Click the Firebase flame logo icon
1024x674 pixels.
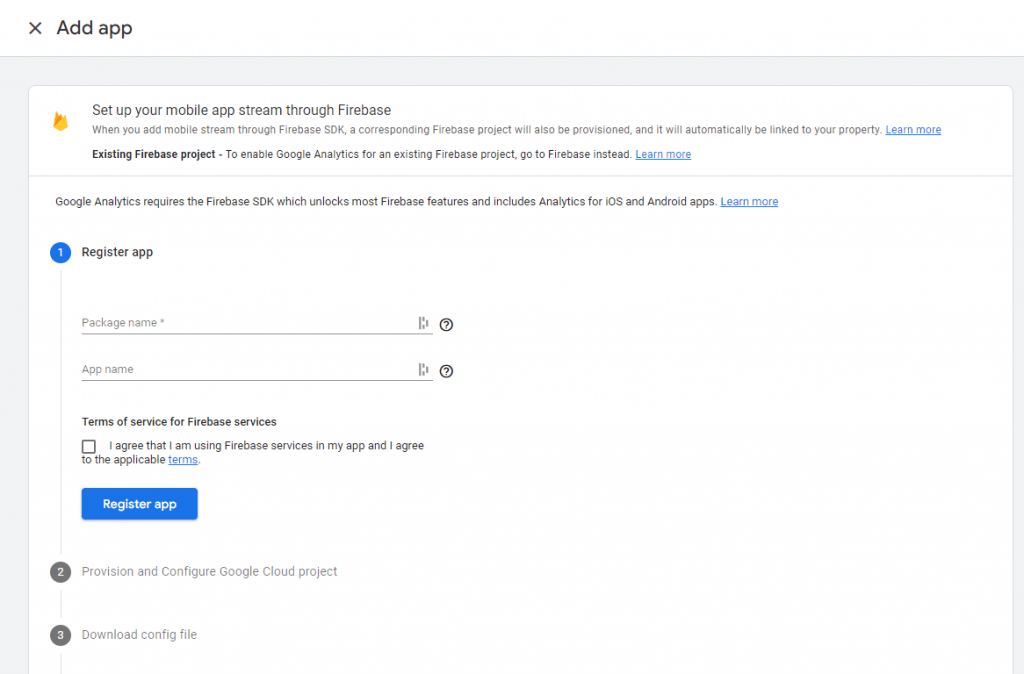pyautogui.click(x=61, y=121)
